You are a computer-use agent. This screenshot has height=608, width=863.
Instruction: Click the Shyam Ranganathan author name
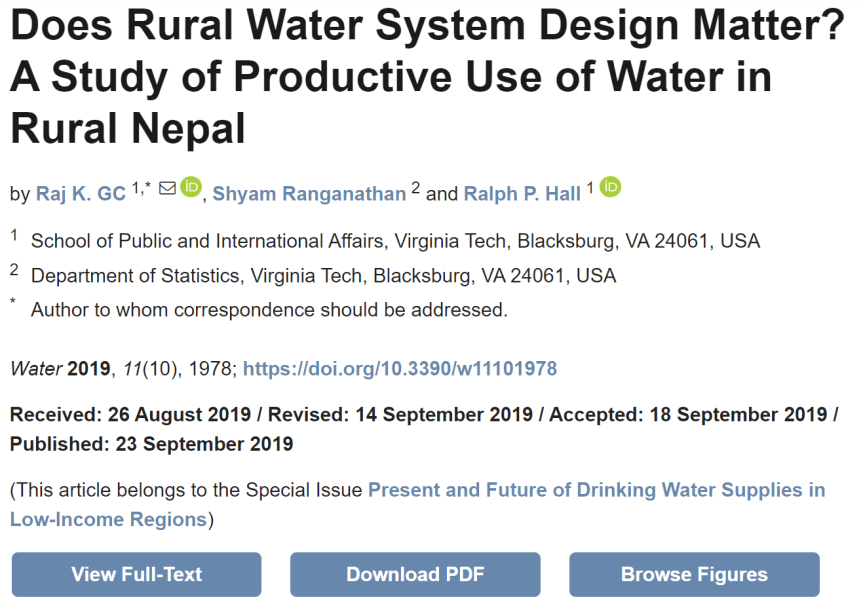tap(309, 194)
